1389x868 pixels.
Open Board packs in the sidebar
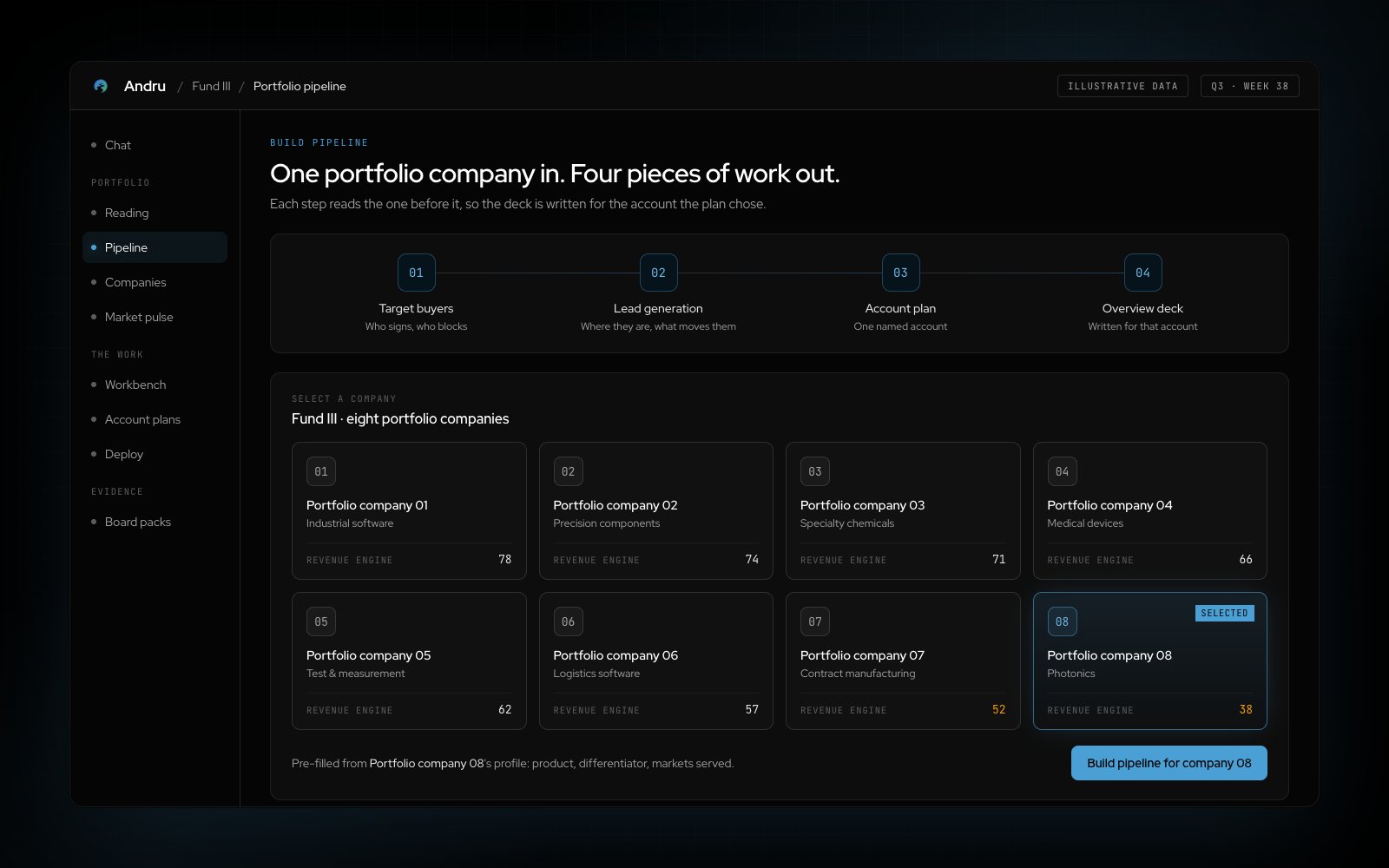click(155, 522)
